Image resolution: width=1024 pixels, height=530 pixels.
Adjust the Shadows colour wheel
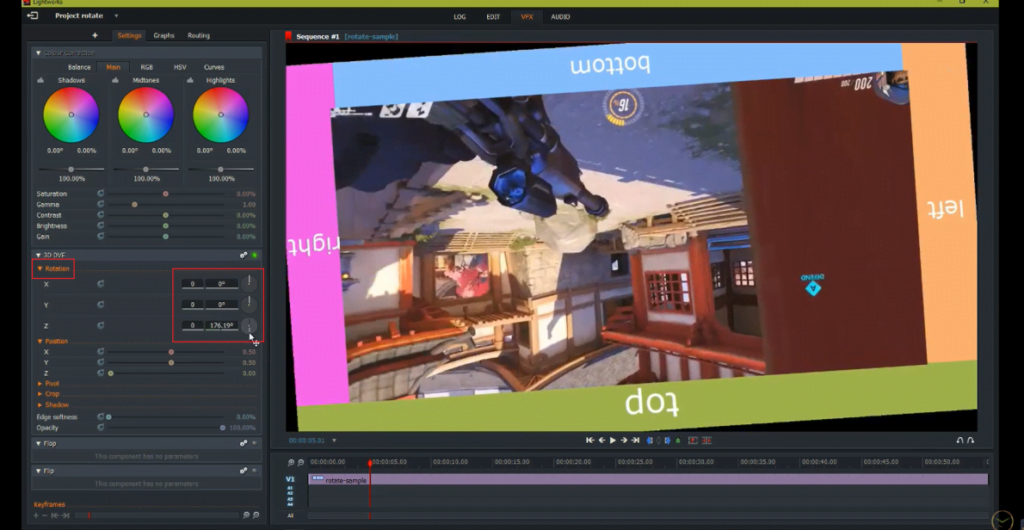click(71, 115)
